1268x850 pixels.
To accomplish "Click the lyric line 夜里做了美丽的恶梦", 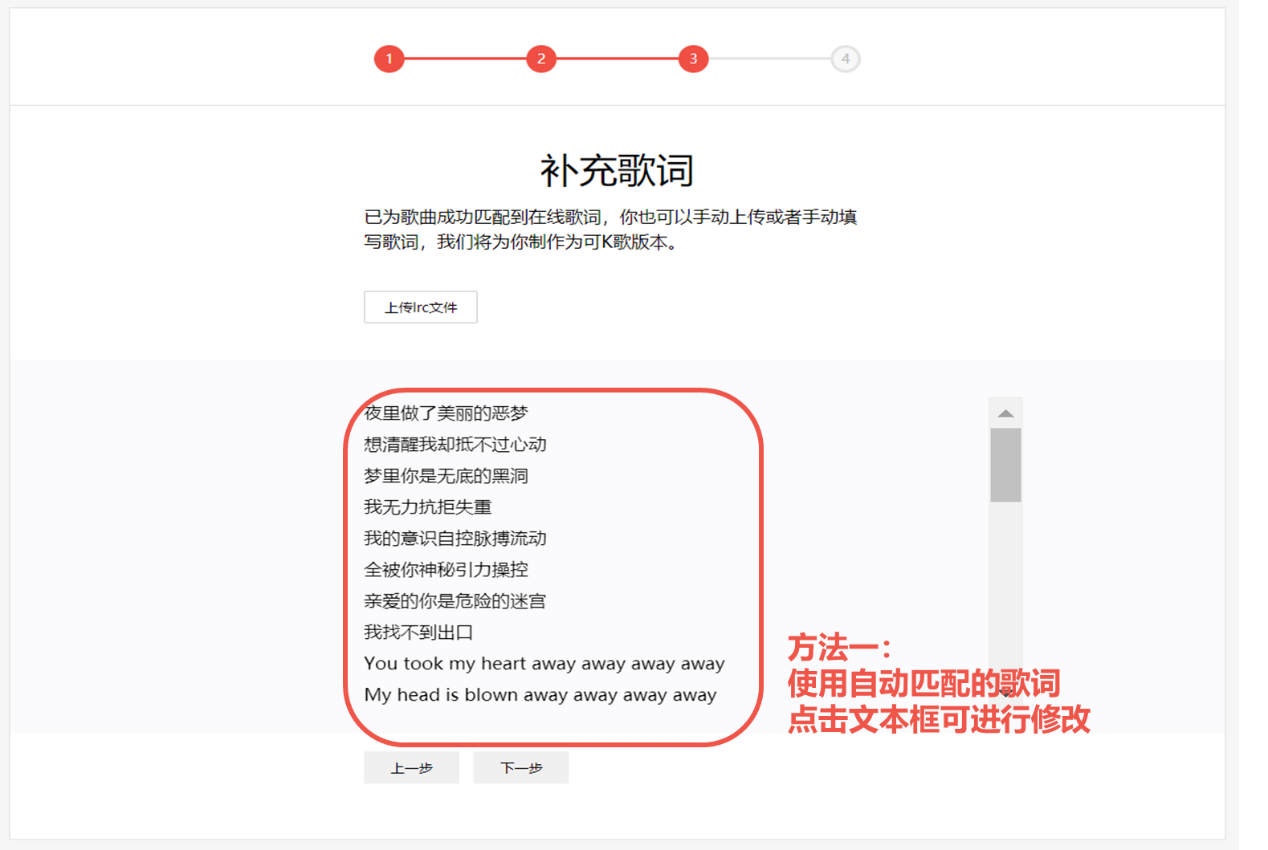I will [447, 412].
